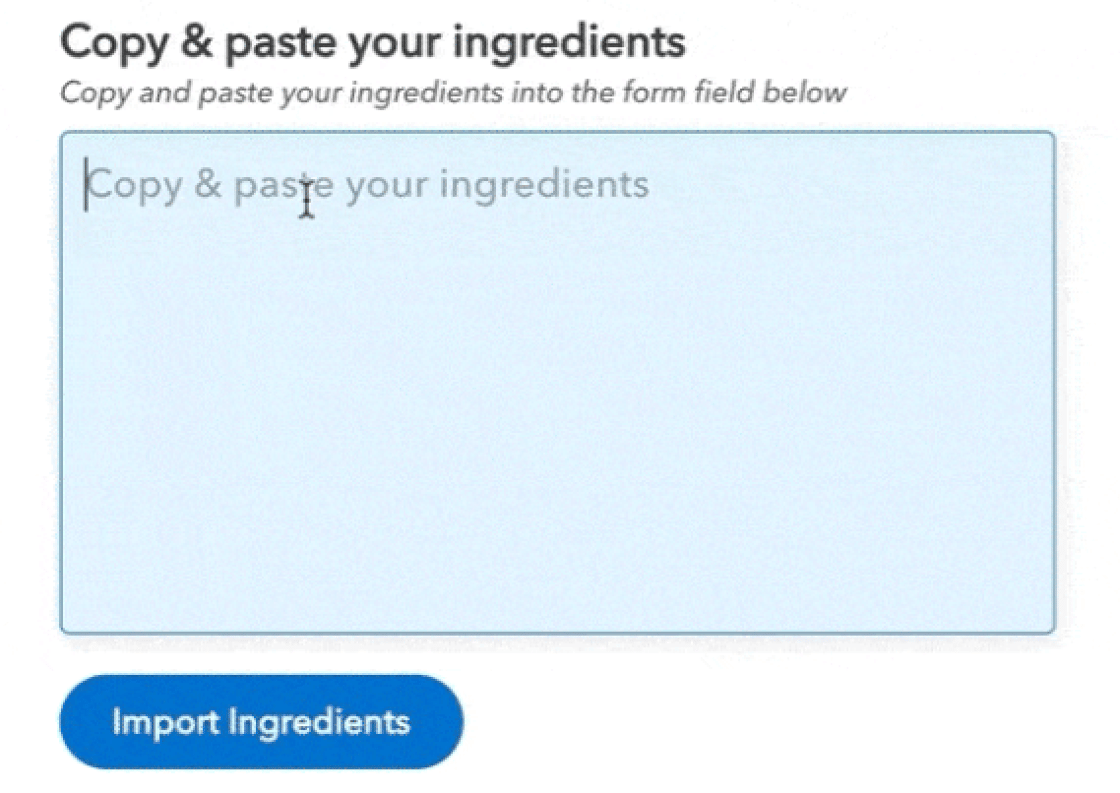Click the word 'paste' in the placeholder text

coord(284,186)
